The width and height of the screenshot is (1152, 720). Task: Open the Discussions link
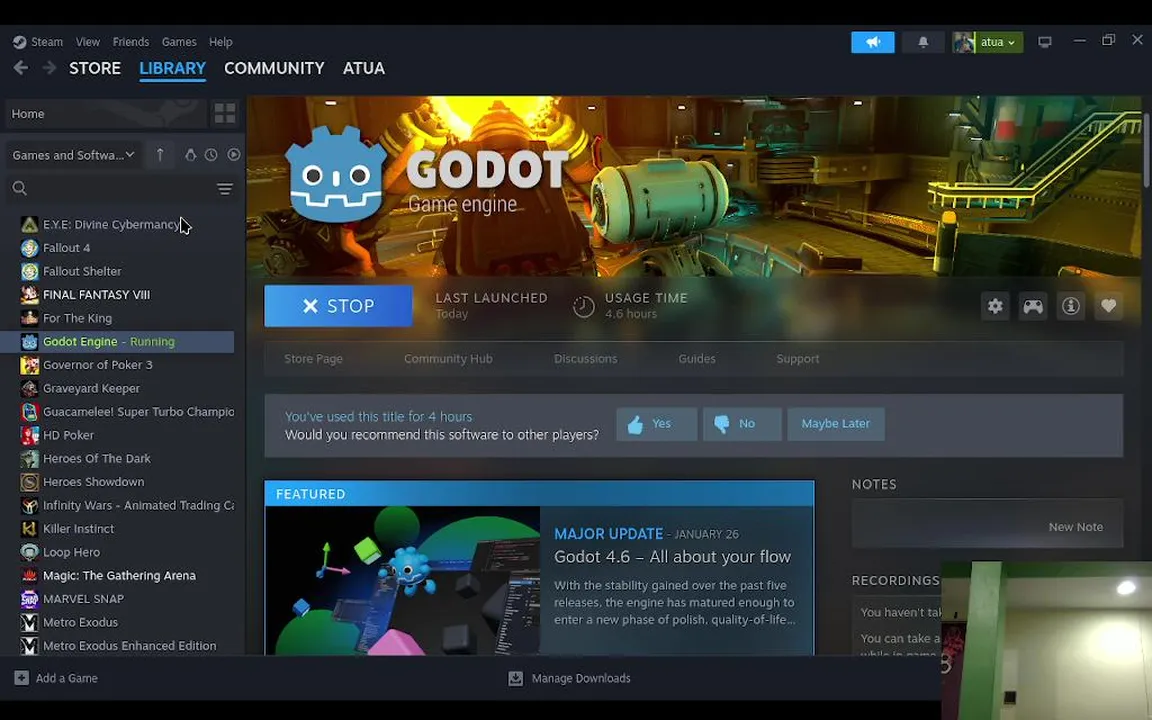(586, 359)
